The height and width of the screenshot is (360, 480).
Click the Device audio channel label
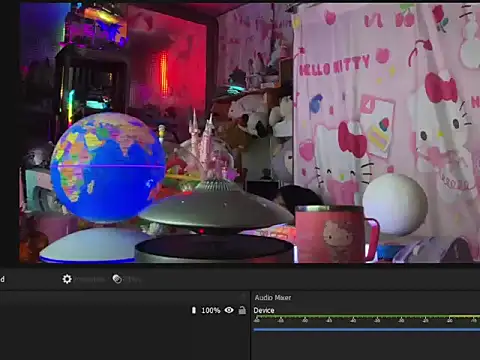click(x=264, y=310)
